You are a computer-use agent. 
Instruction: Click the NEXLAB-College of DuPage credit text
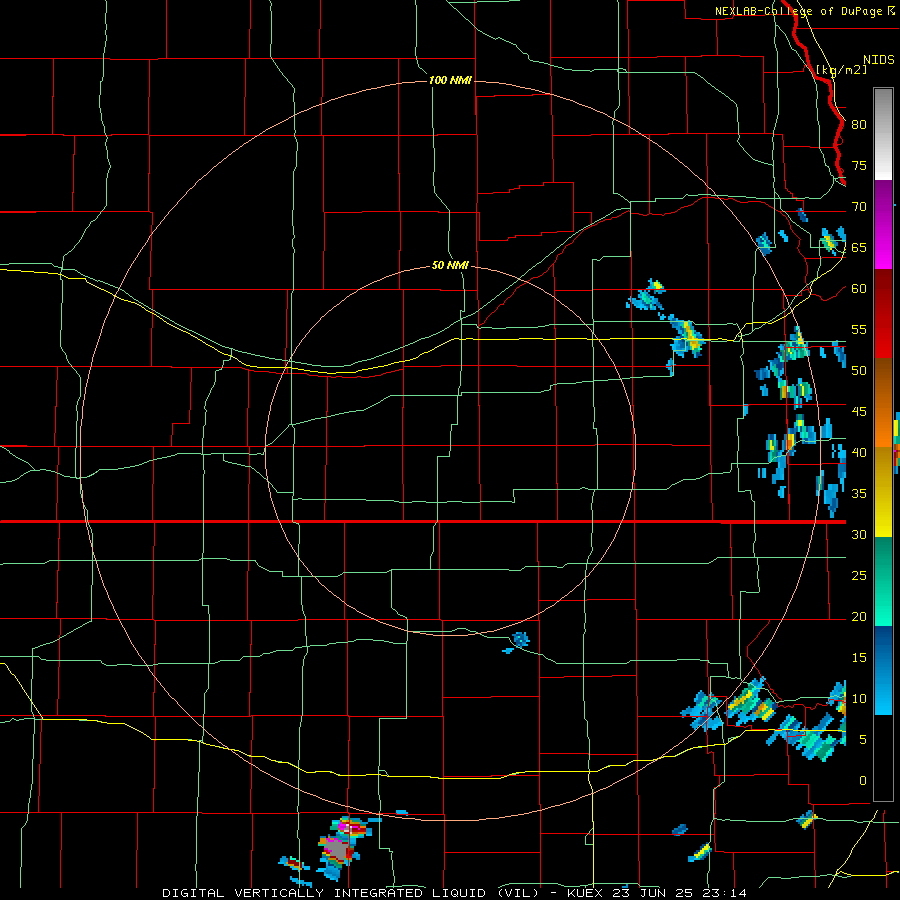799,11
